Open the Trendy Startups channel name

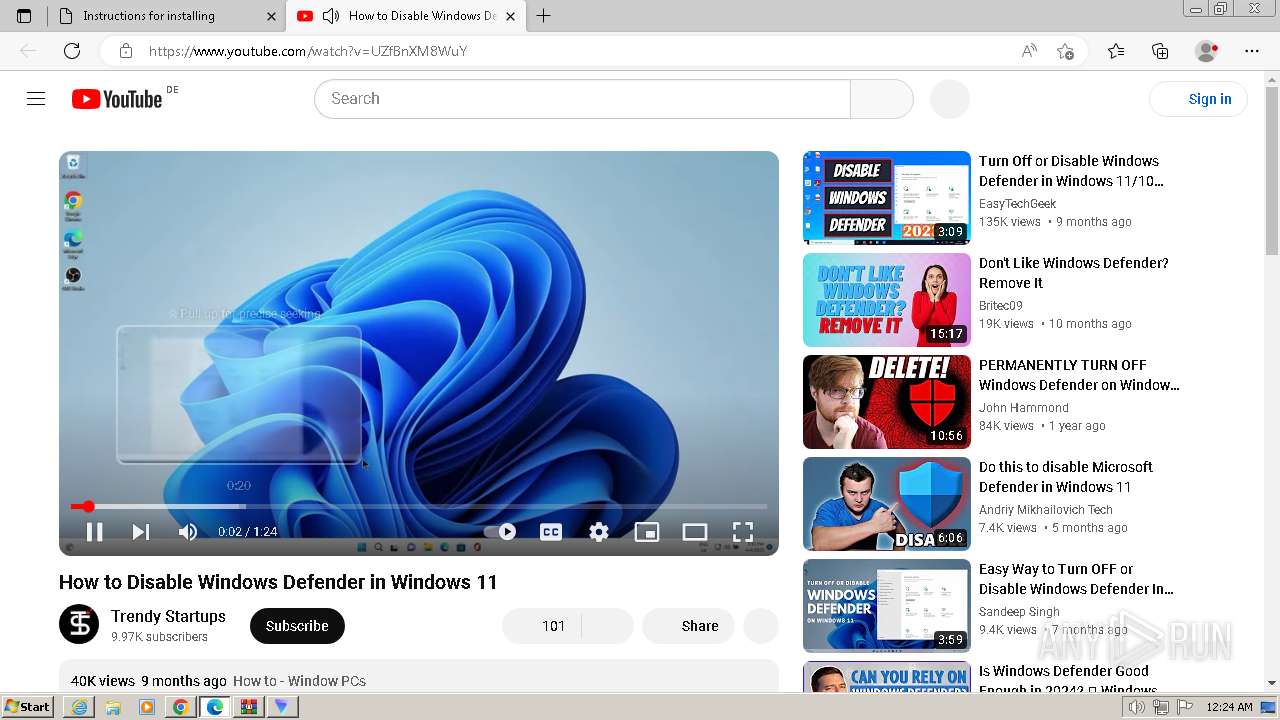pyautogui.click(x=168, y=616)
